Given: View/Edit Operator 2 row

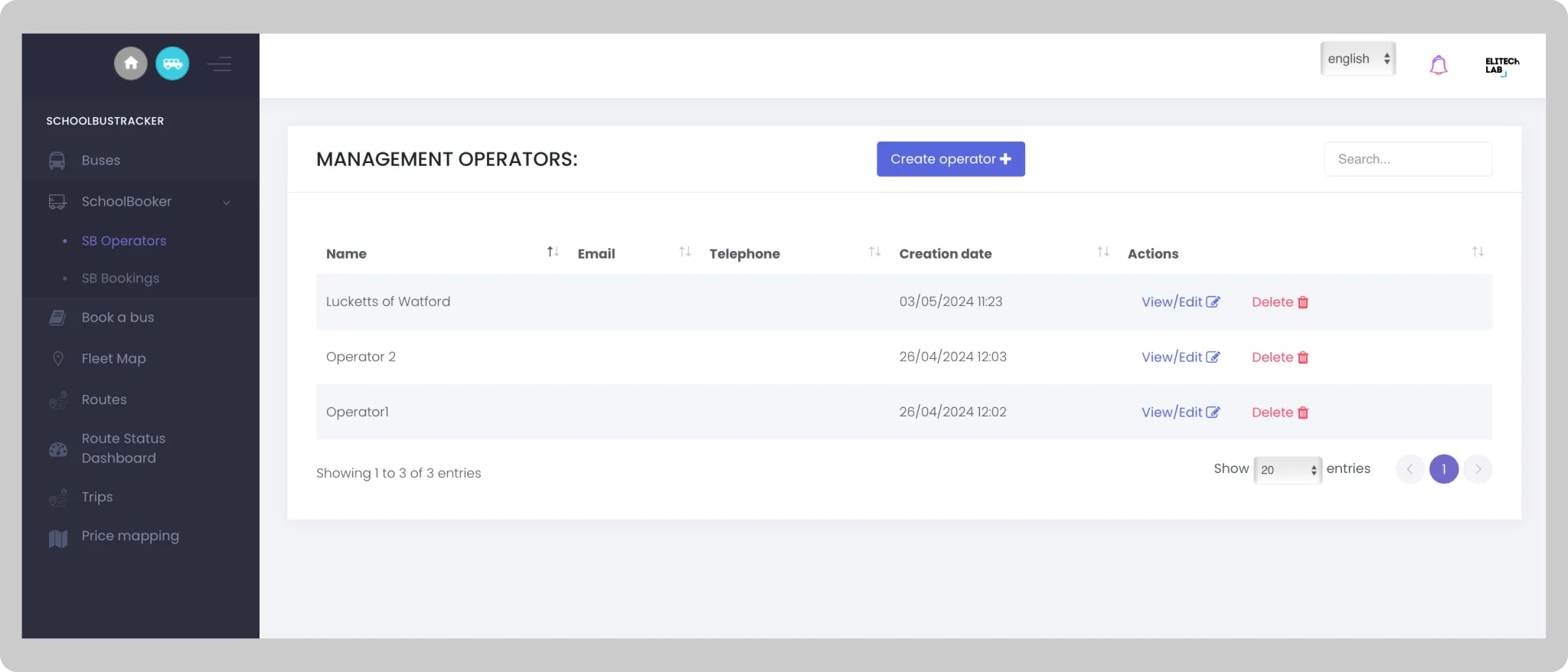Looking at the screenshot, I should point(1181,357).
